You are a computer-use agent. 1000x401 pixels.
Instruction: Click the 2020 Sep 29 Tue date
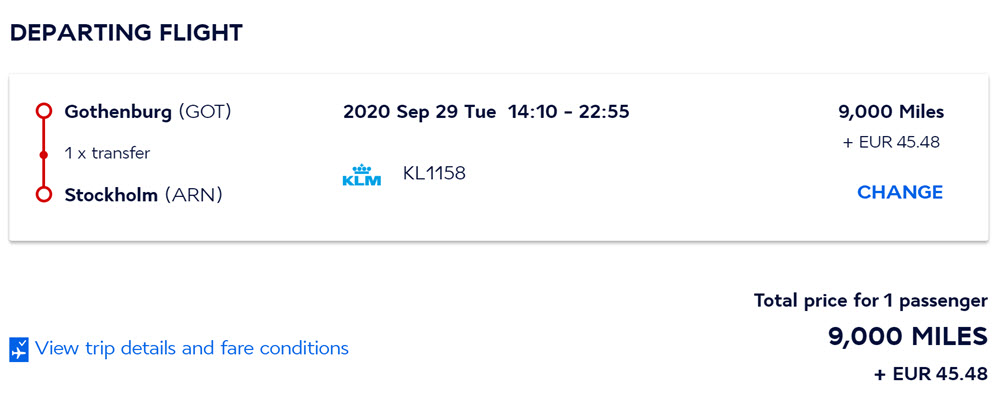pos(420,112)
